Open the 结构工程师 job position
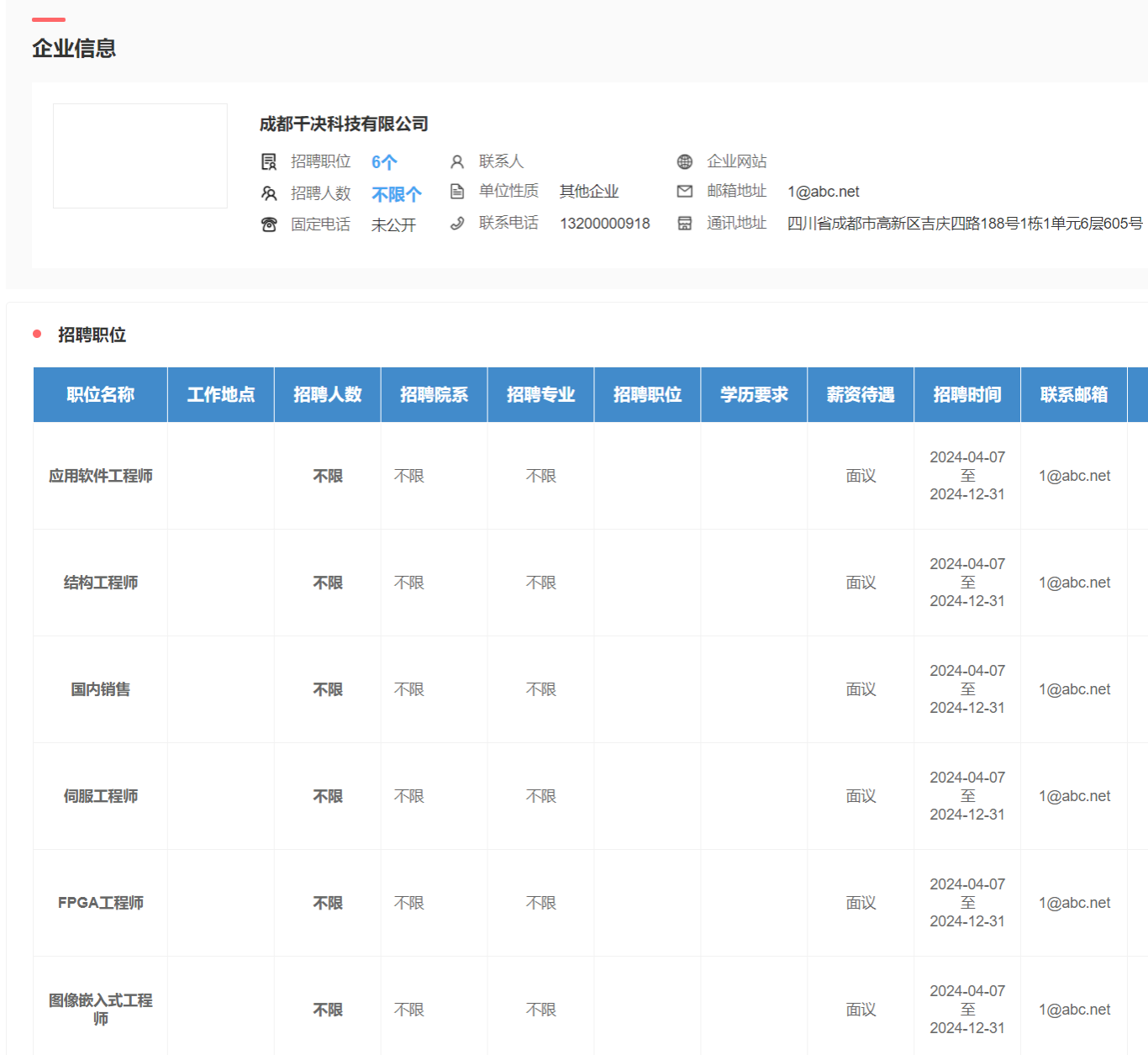The image size is (1148, 1055). [x=101, y=583]
